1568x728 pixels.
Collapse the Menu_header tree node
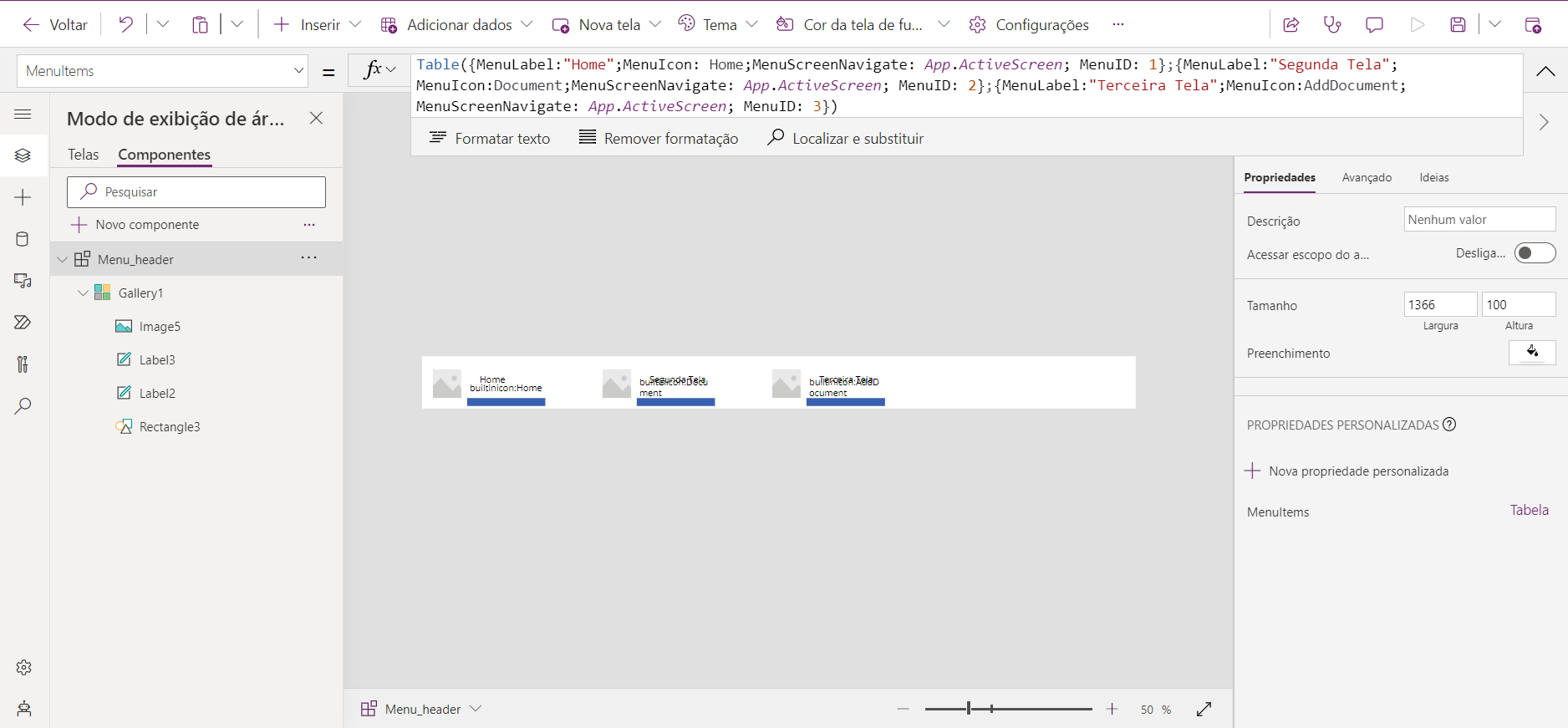pos(63,260)
